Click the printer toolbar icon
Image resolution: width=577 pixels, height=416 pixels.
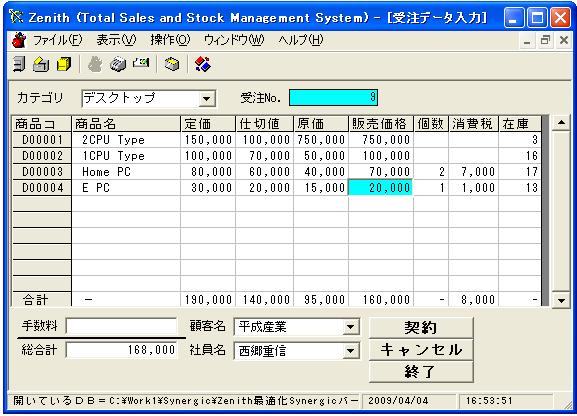118,64
